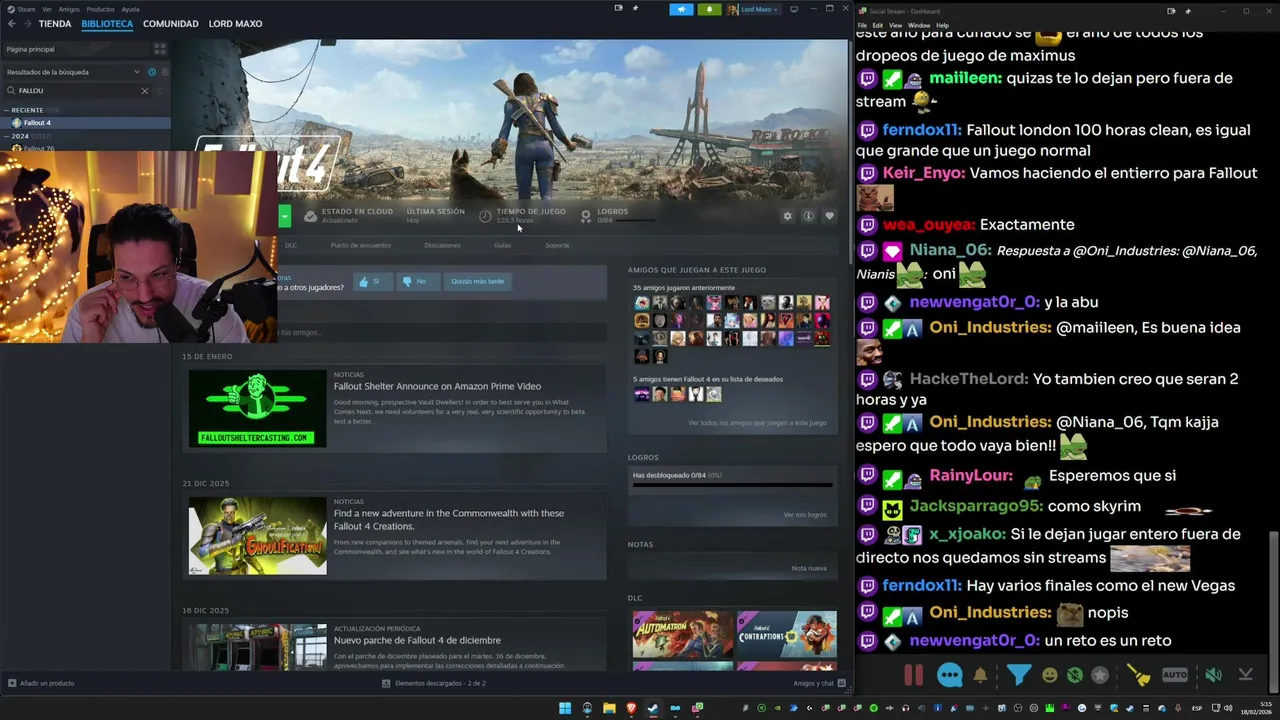Clear the FALLOU search text
The height and width of the screenshot is (720, 1280).
coord(144,91)
